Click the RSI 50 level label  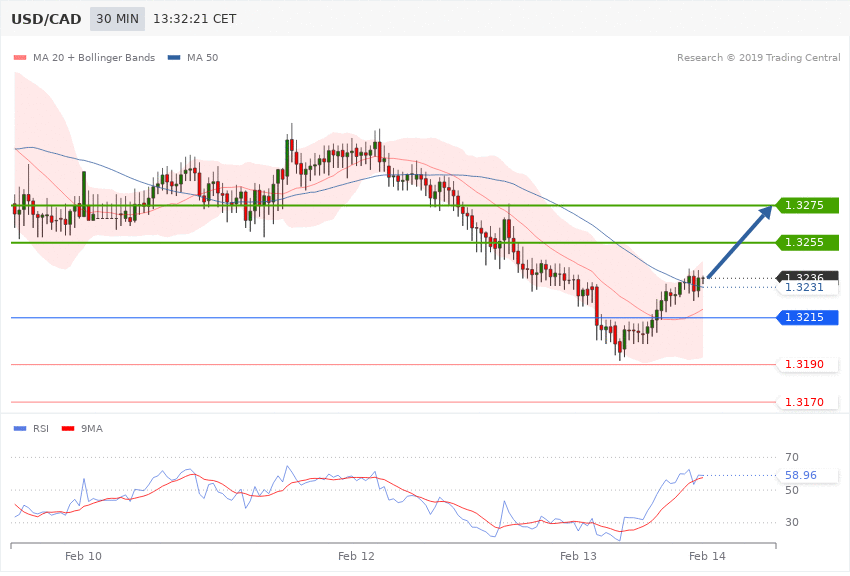791,490
